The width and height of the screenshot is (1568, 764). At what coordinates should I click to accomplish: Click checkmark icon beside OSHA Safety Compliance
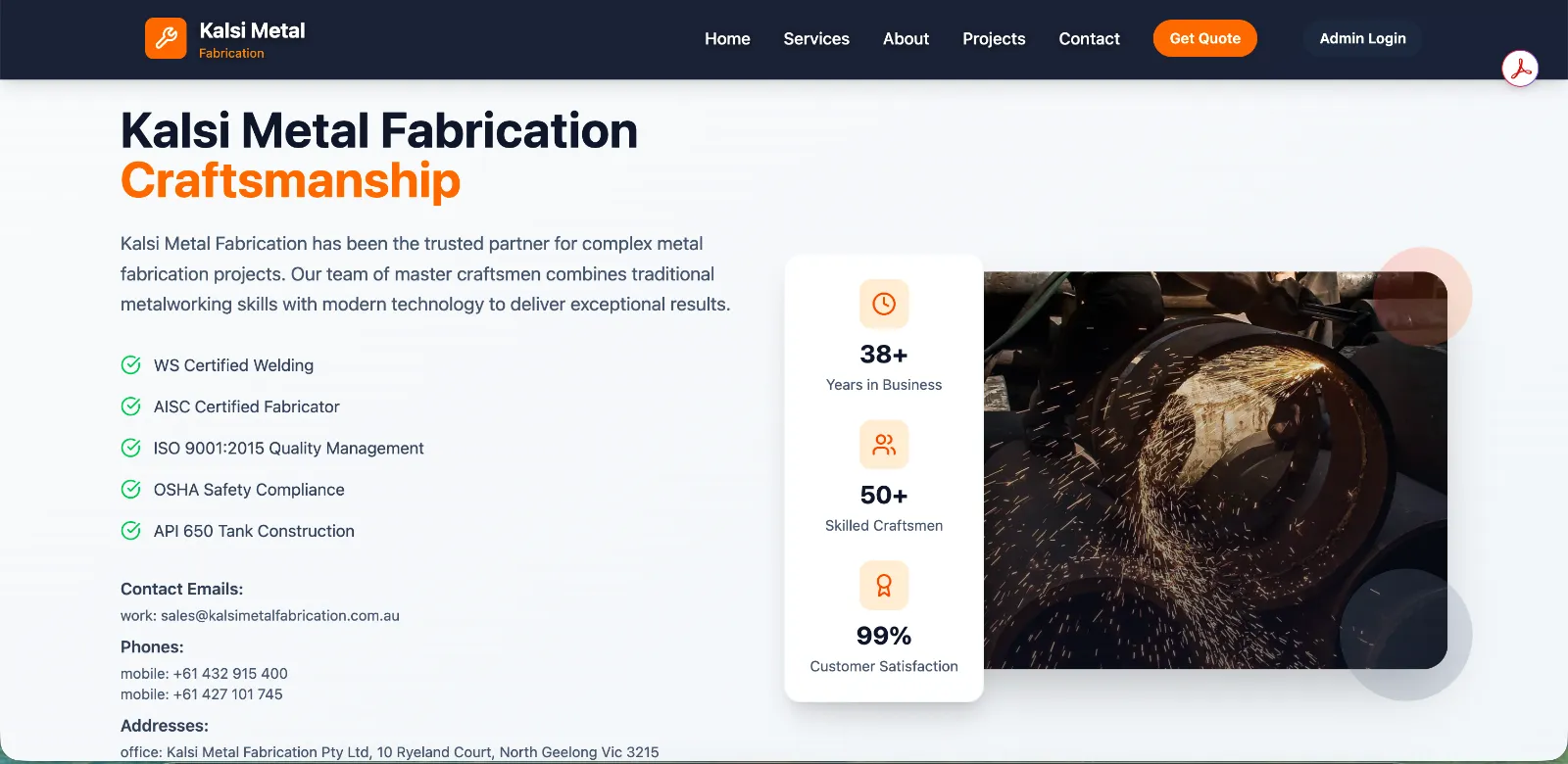click(x=130, y=489)
